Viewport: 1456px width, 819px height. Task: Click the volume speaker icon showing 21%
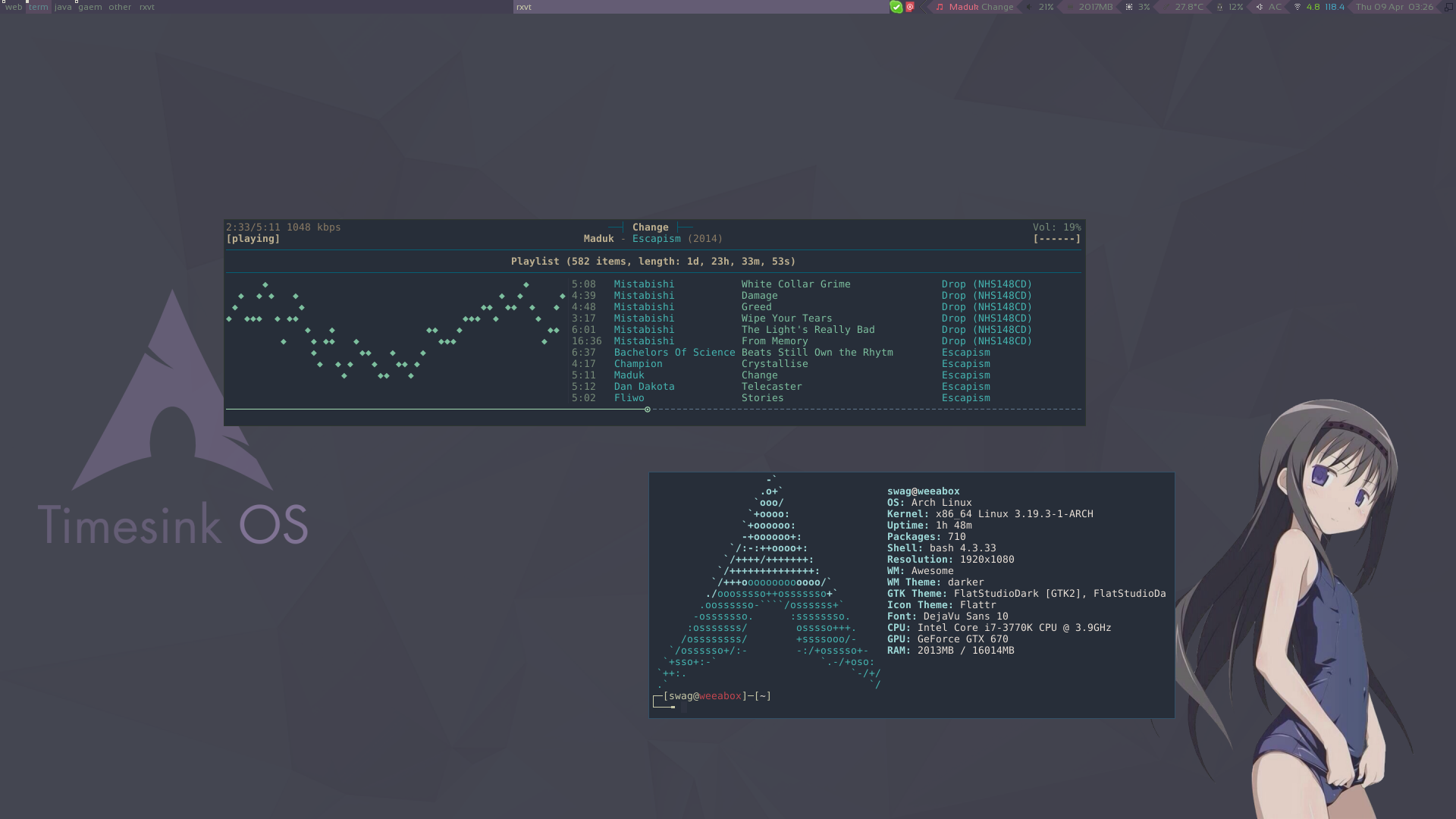(x=1029, y=7)
